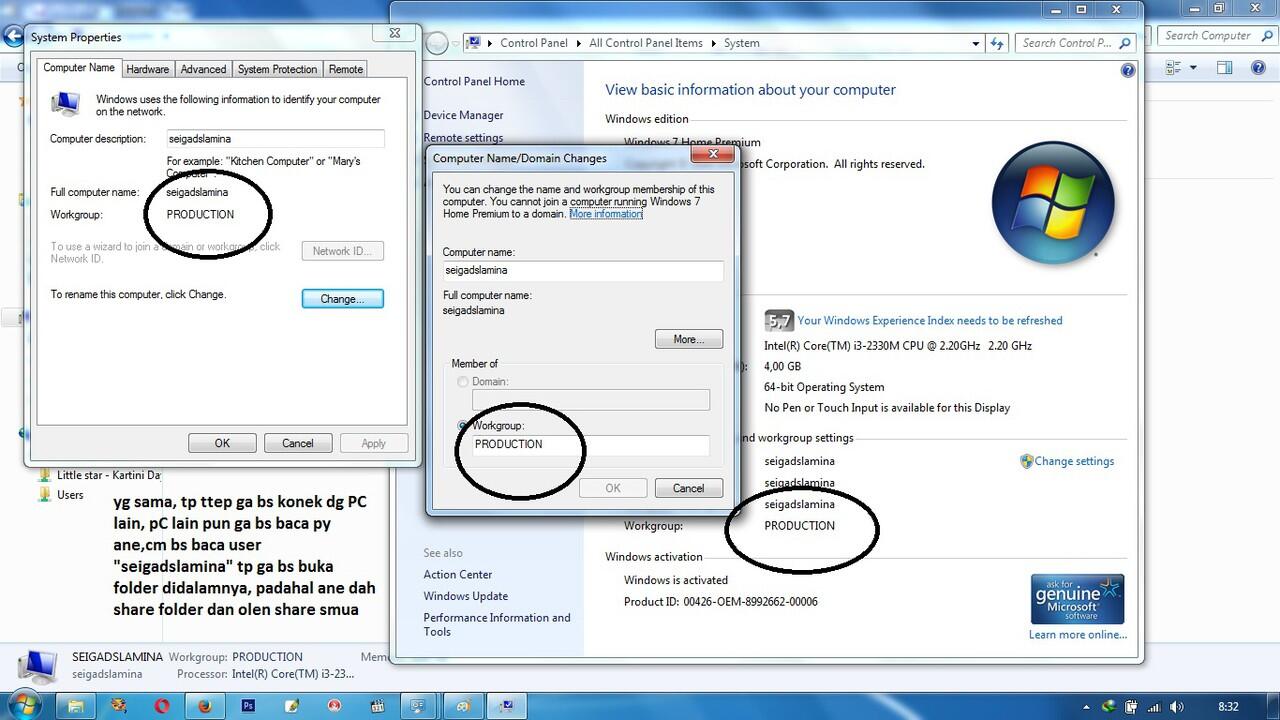Click the clock showing 8:32
The height and width of the screenshot is (720, 1280).
pyautogui.click(x=1228, y=707)
